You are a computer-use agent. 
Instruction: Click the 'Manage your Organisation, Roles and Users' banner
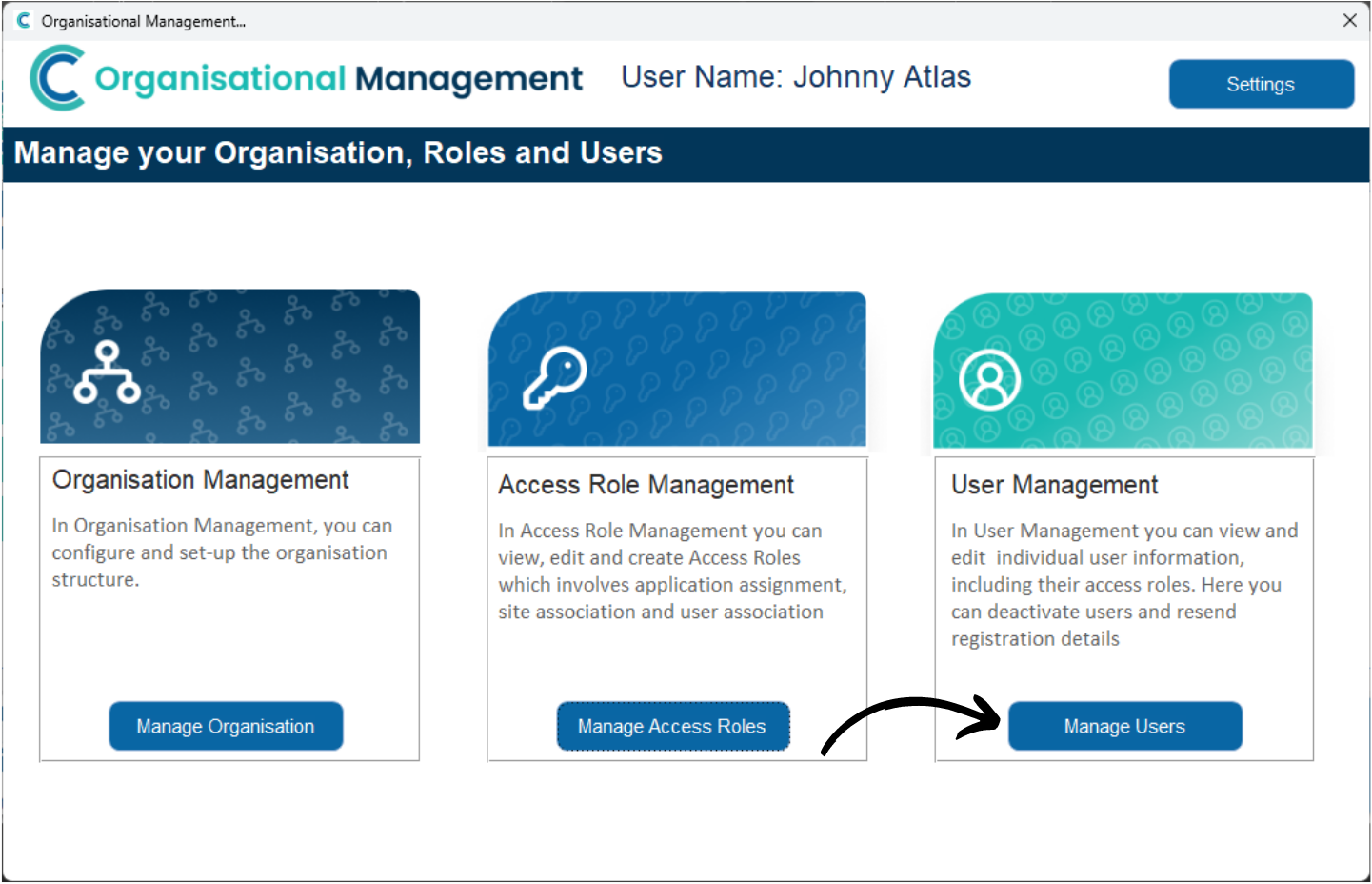tap(686, 153)
